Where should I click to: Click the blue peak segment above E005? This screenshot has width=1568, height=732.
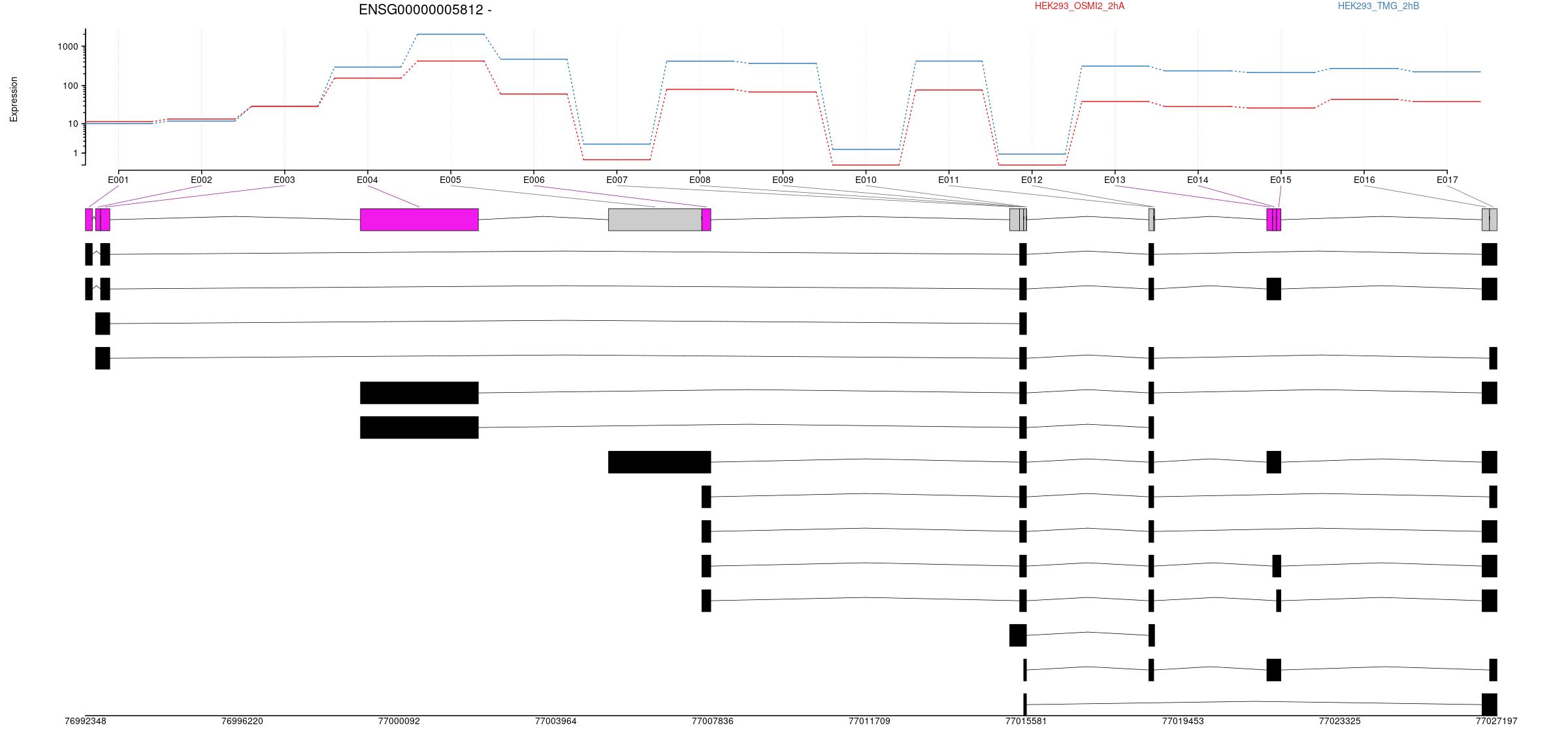point(450,34)
